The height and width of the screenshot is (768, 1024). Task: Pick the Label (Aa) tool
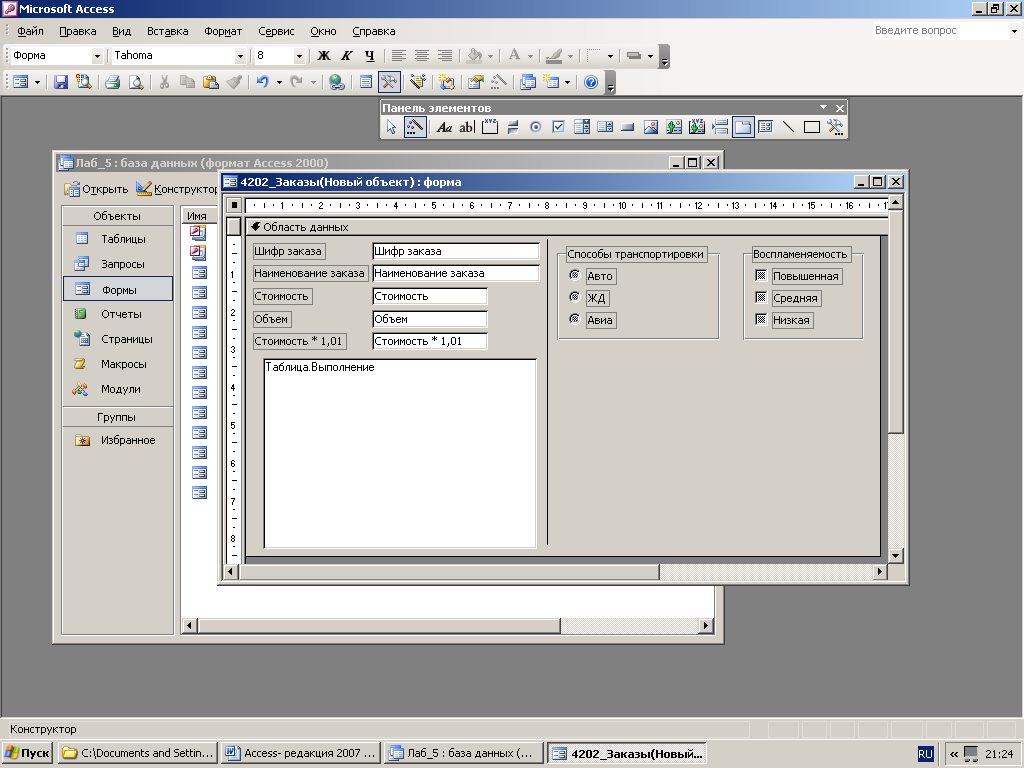point(444,127)
